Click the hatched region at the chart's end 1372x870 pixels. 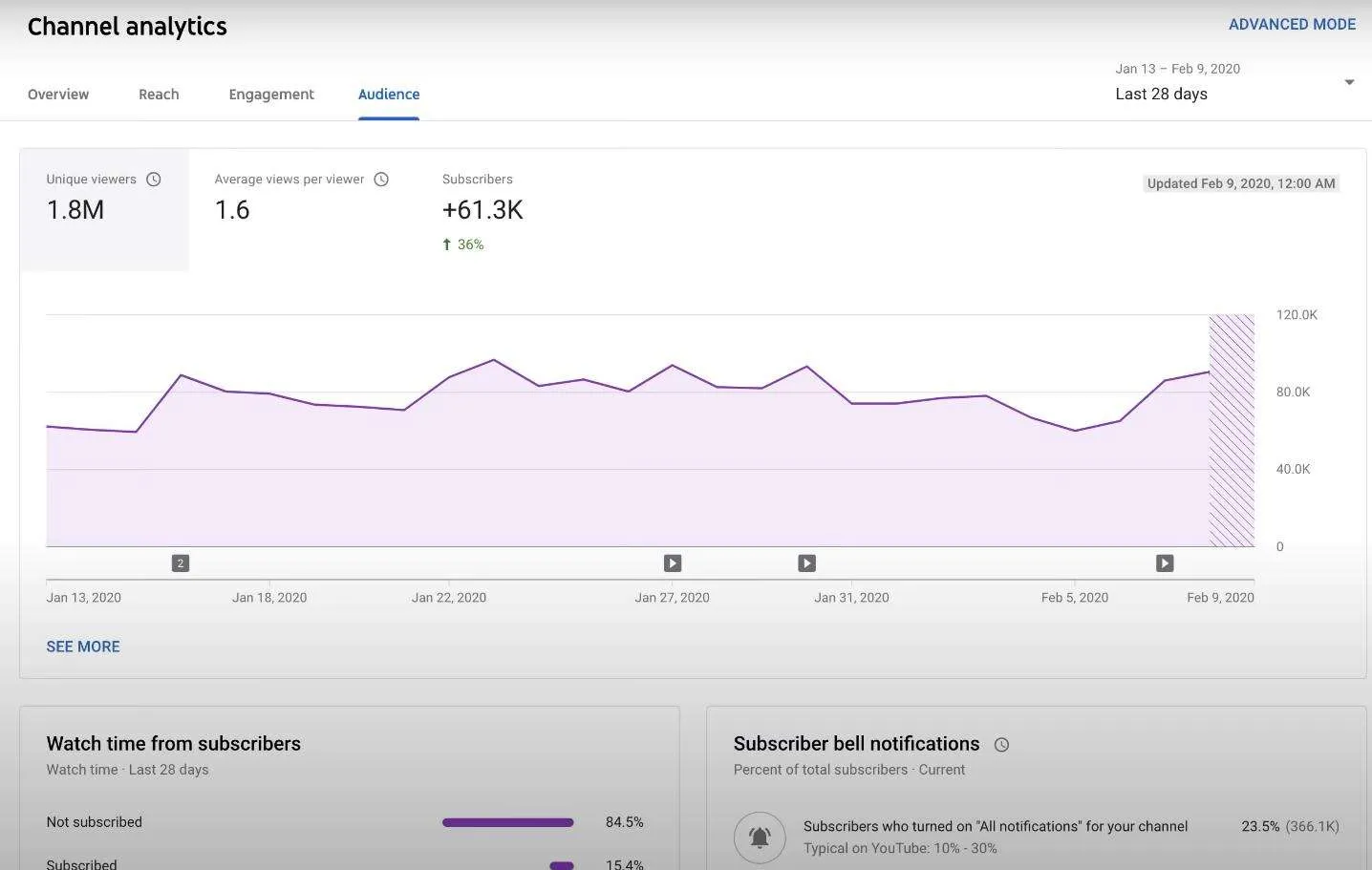coord(1232,431)
